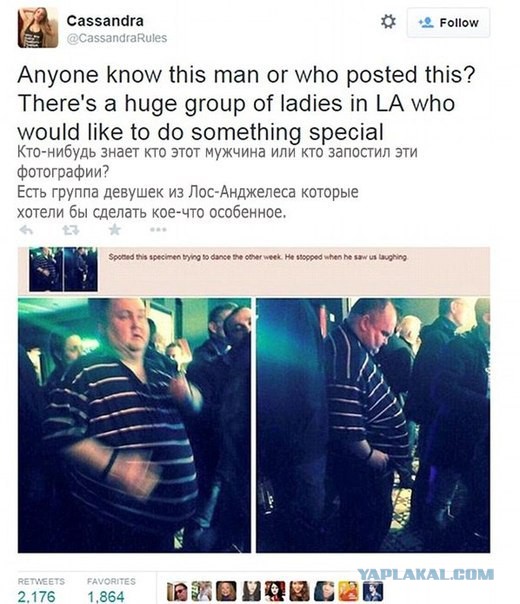The width and height of the screenshot is (520, 604).
Task: Click the embedded post caption text
Action: click(x=258, y=257)
